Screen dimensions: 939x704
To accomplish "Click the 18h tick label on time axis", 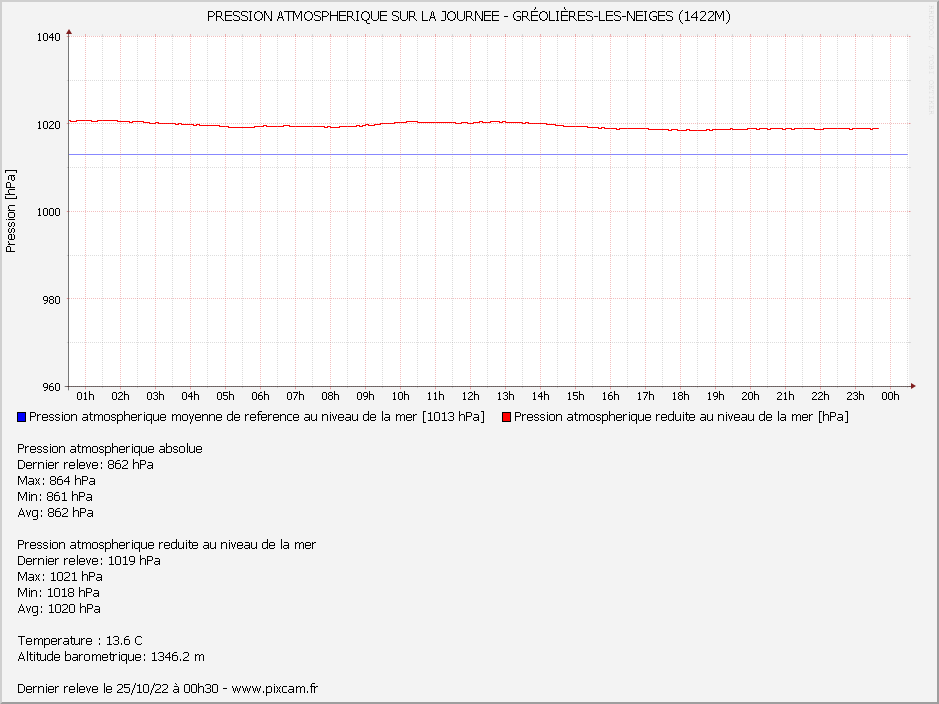I will pyautogui.click(x=680, y=397).
